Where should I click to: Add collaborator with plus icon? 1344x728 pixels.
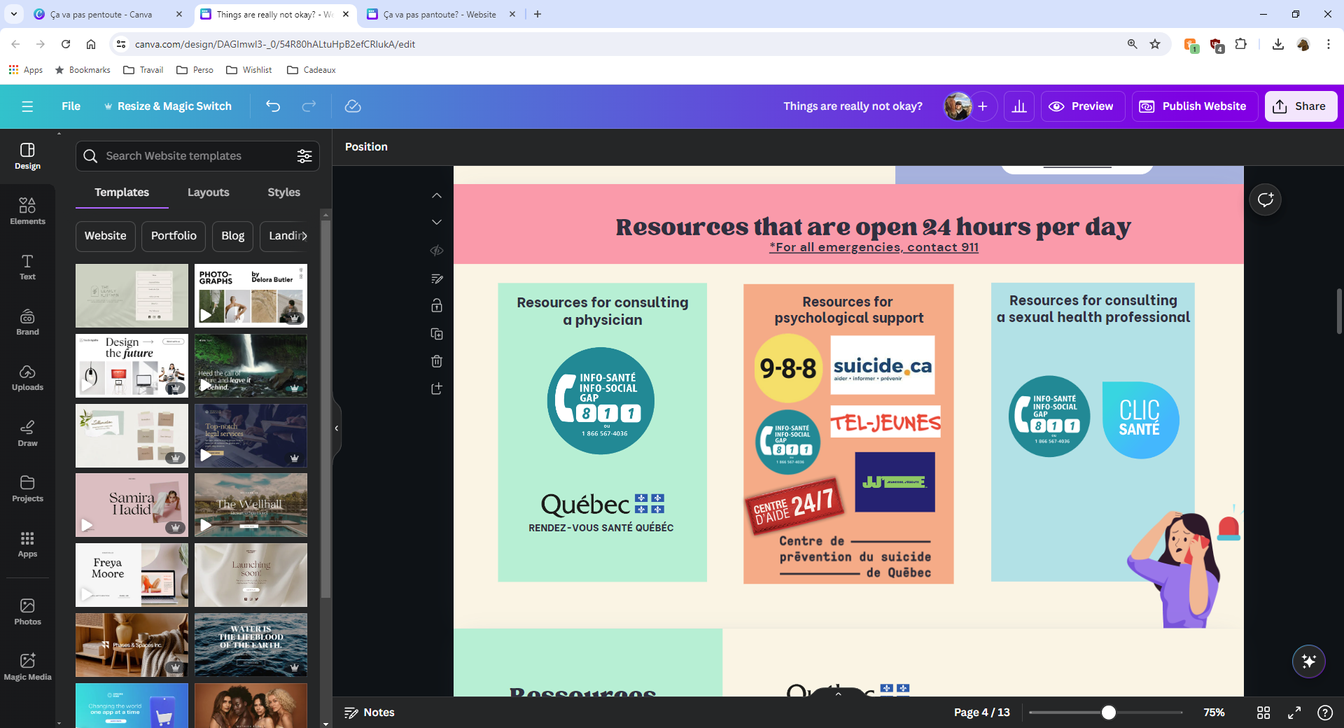tap(983, 106)
